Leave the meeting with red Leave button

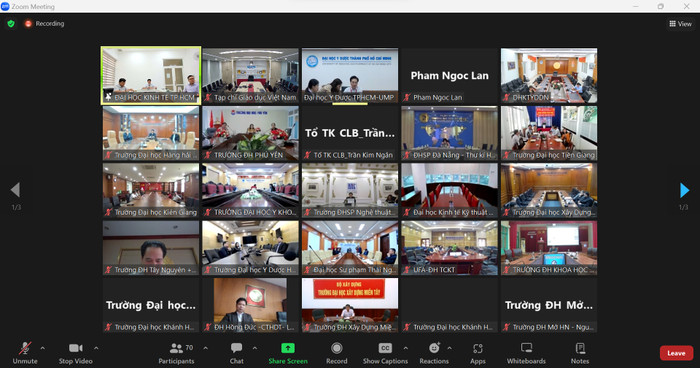pos(676,353)
